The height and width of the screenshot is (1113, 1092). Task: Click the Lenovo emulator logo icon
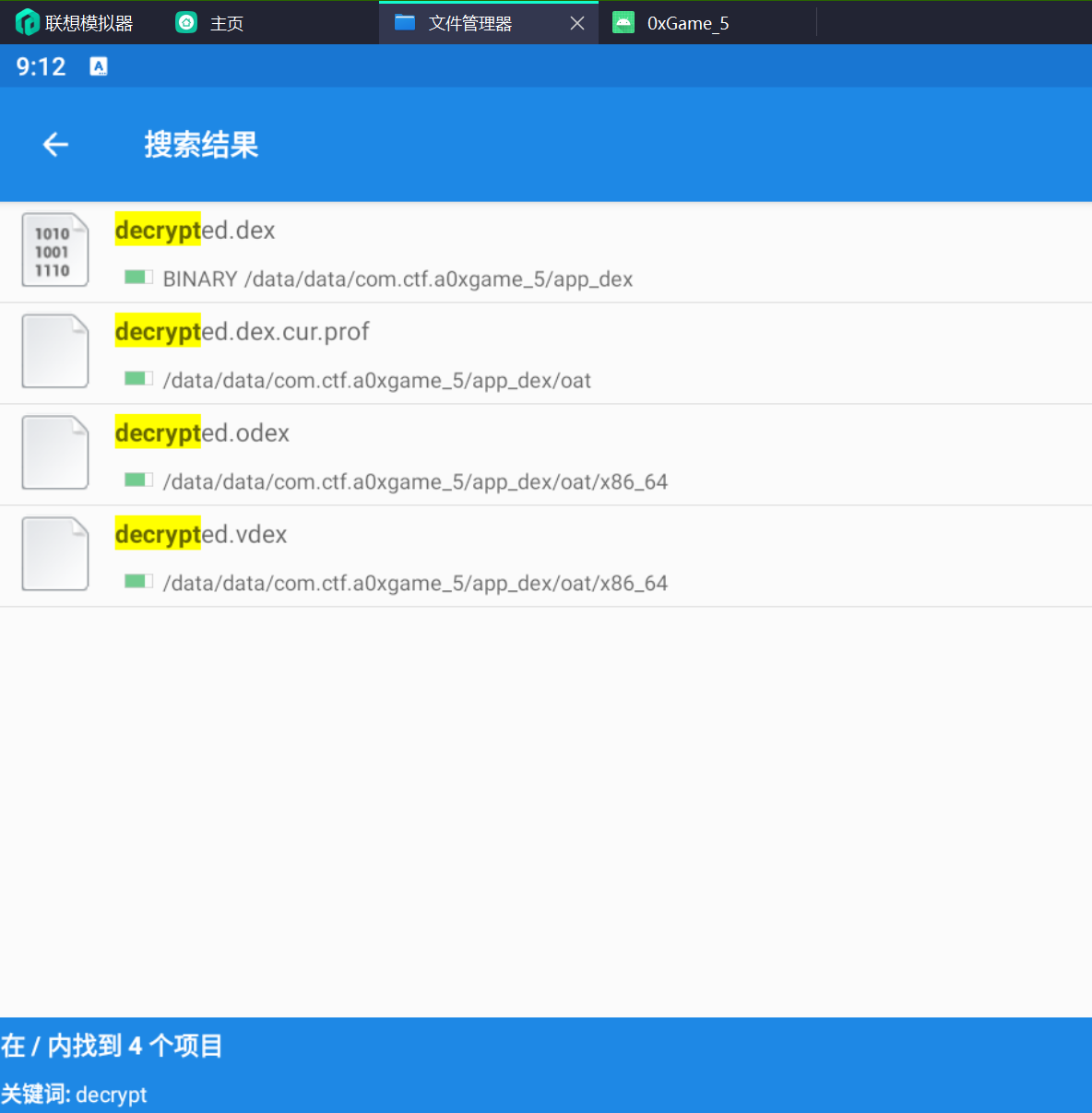pyautogui.click(x=27, y=22)
